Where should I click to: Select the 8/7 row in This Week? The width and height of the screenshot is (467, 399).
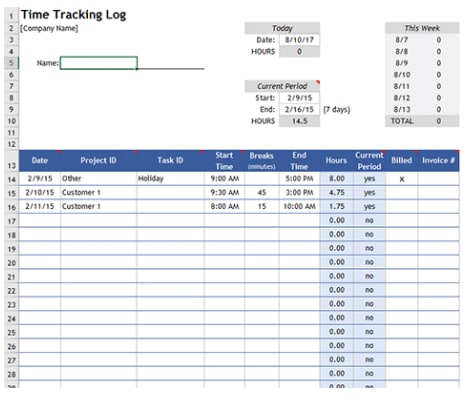click(422, 40)
